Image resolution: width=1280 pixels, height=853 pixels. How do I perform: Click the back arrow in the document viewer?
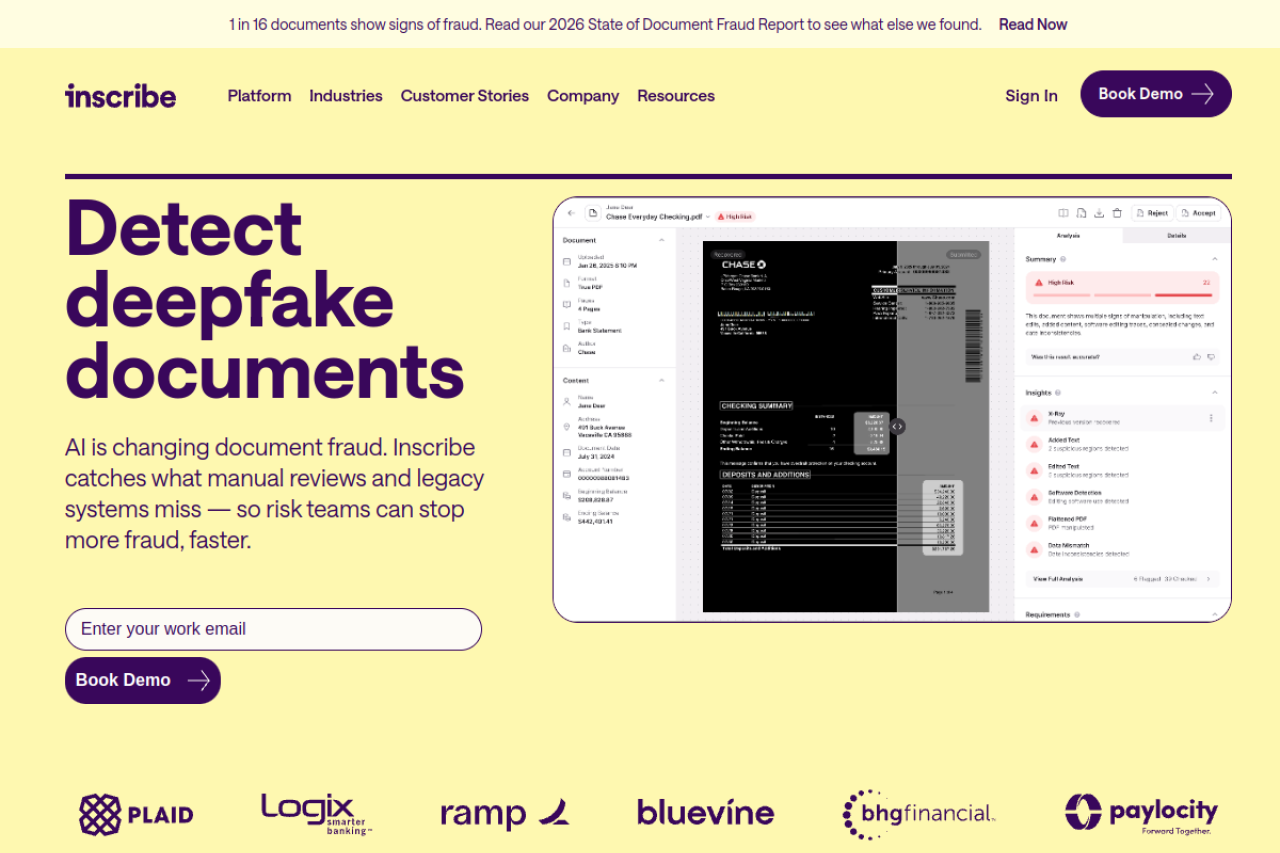(x=571, y=213)
